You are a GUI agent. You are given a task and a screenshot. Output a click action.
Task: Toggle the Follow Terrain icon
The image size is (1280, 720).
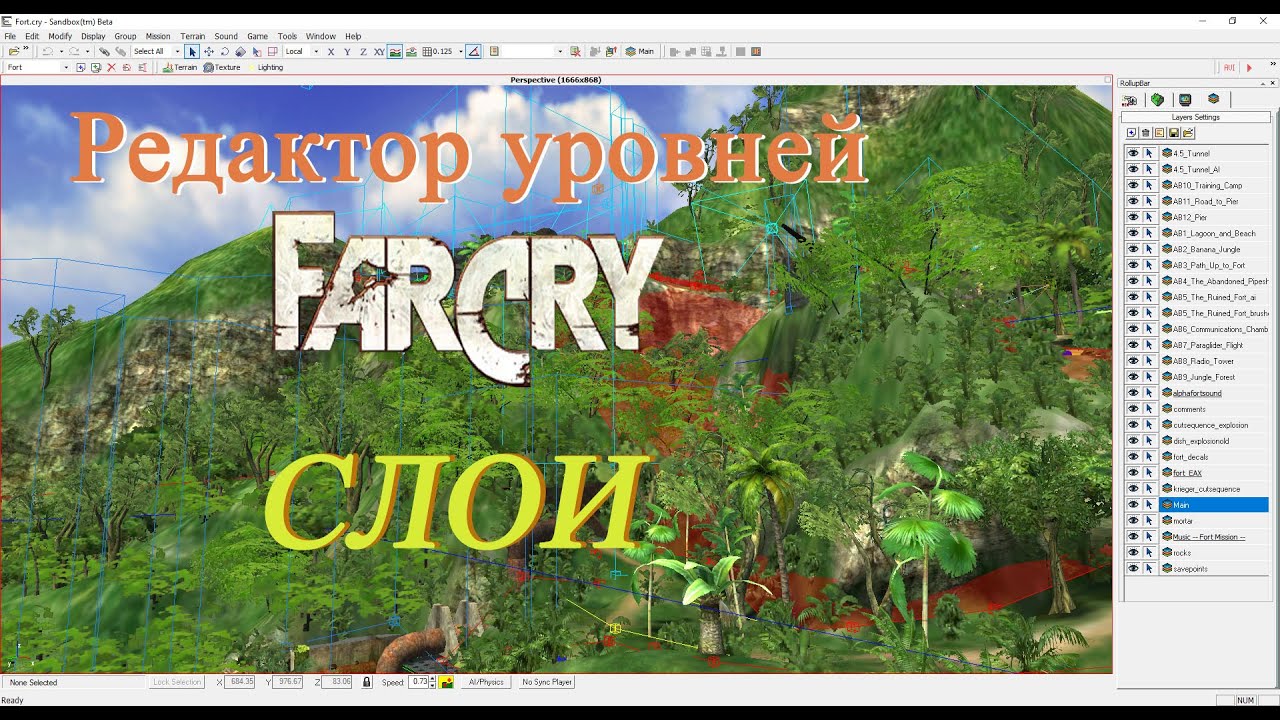pos(395,51)
